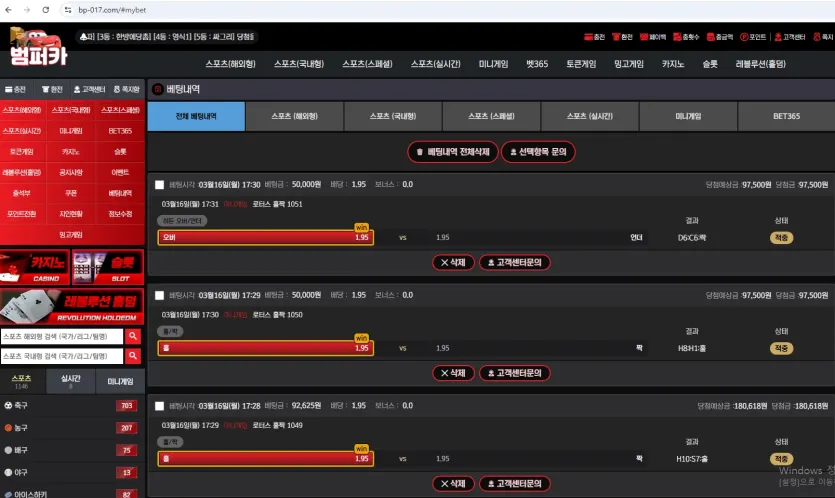Switch to the 스포츠 (해외형) history tab

click(294, 116)
